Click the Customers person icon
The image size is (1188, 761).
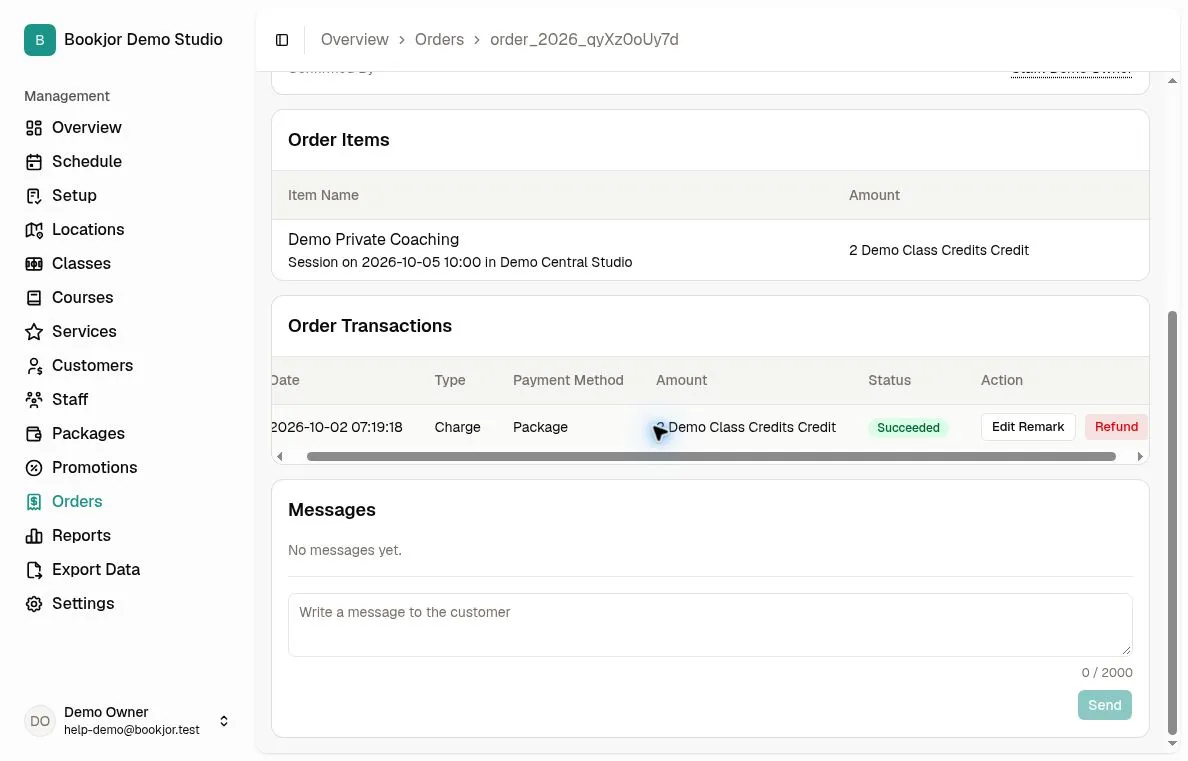[33, 366]
